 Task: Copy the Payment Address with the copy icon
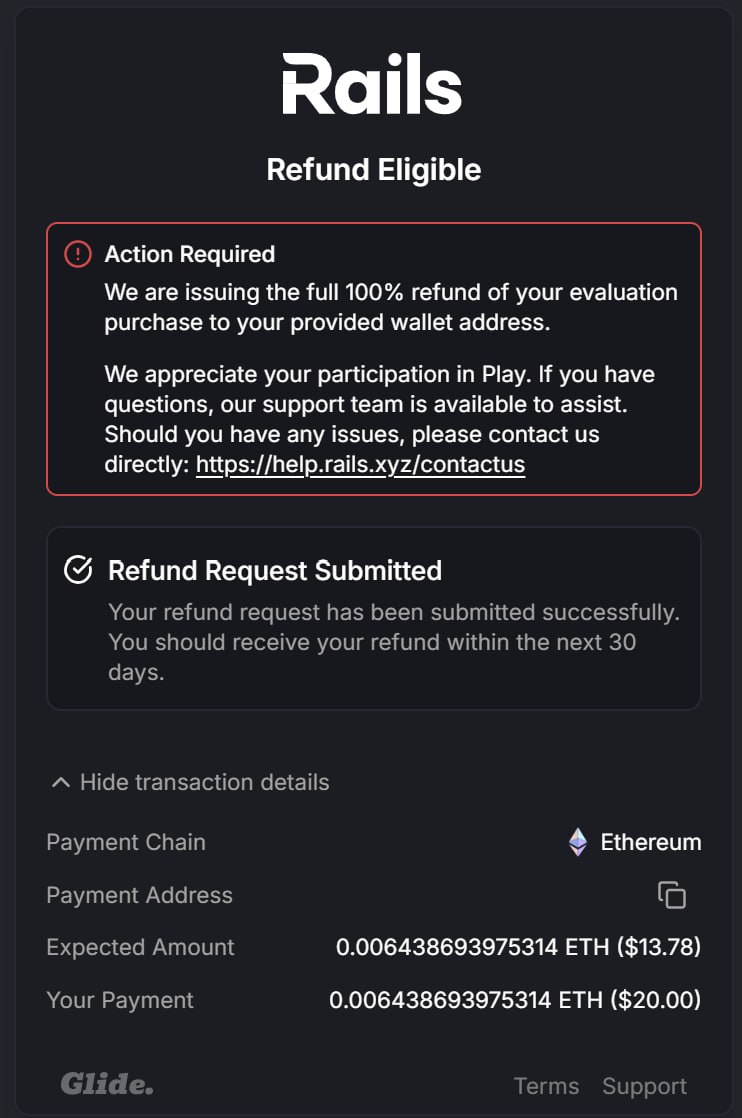[x=672, y=895]
